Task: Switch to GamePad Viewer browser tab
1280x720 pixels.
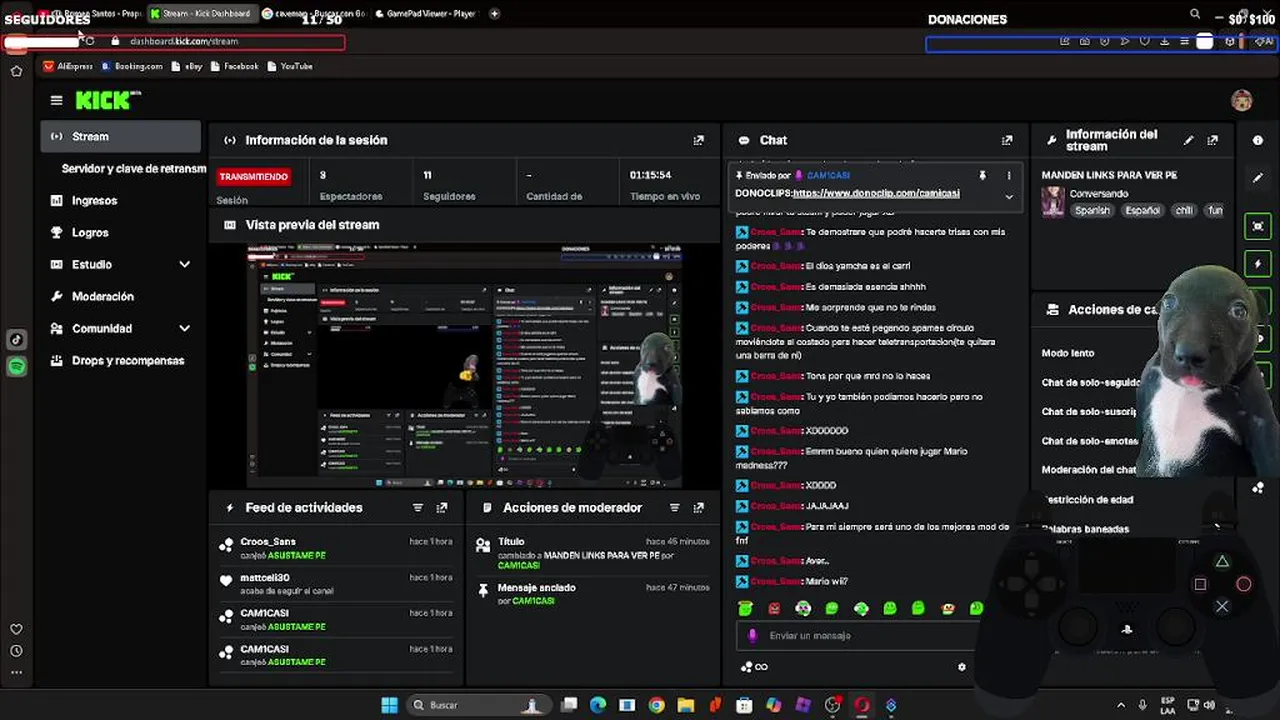Action: [426, 14]
